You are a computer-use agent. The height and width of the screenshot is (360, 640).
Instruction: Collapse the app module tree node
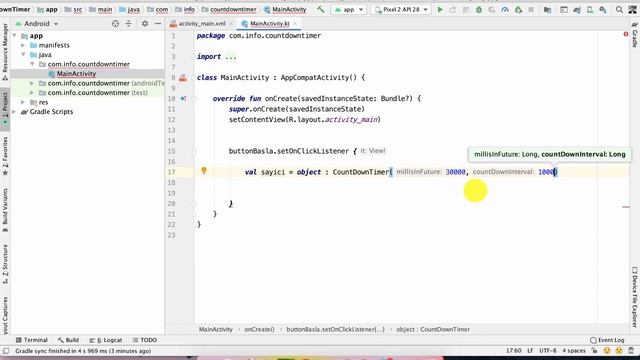14,36
